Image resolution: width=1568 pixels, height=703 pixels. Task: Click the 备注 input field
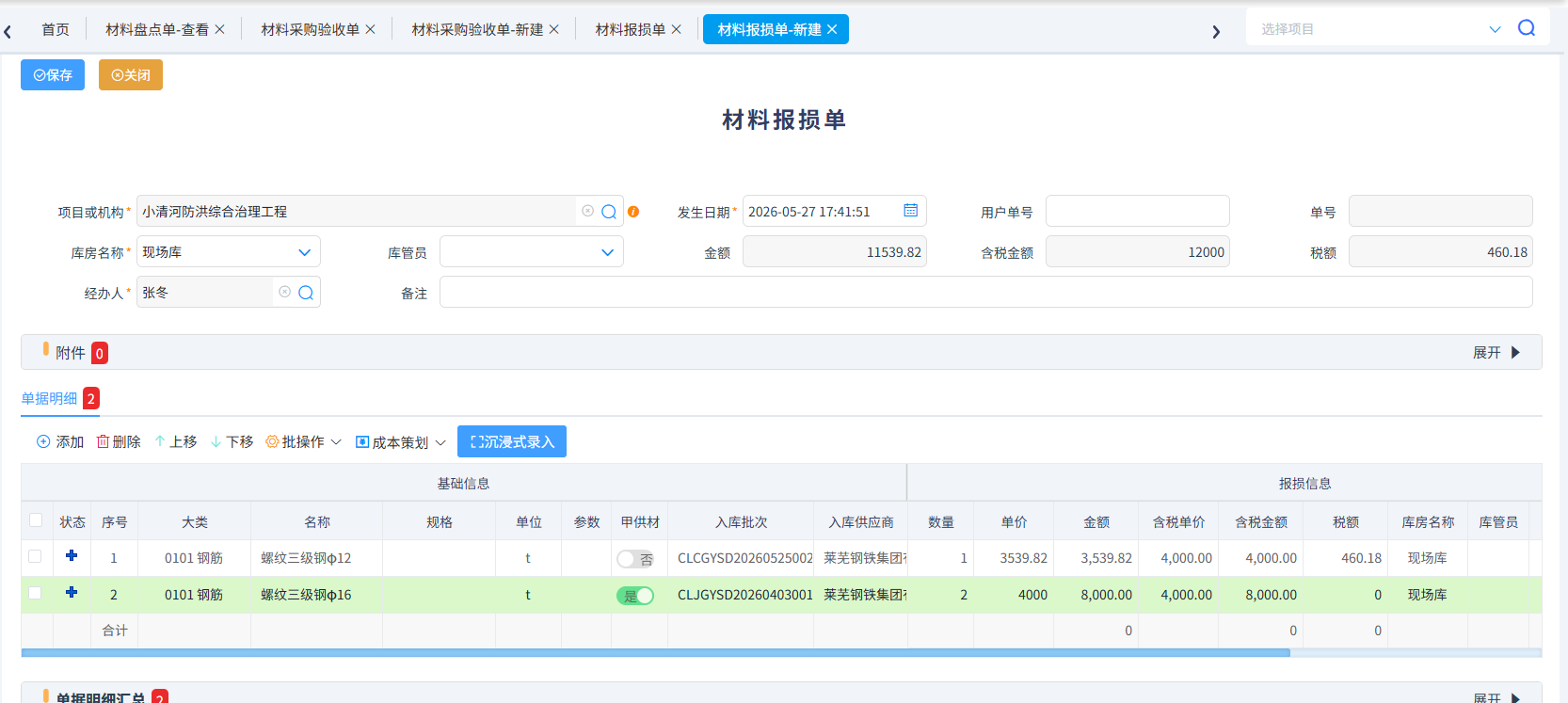[986, 292]
